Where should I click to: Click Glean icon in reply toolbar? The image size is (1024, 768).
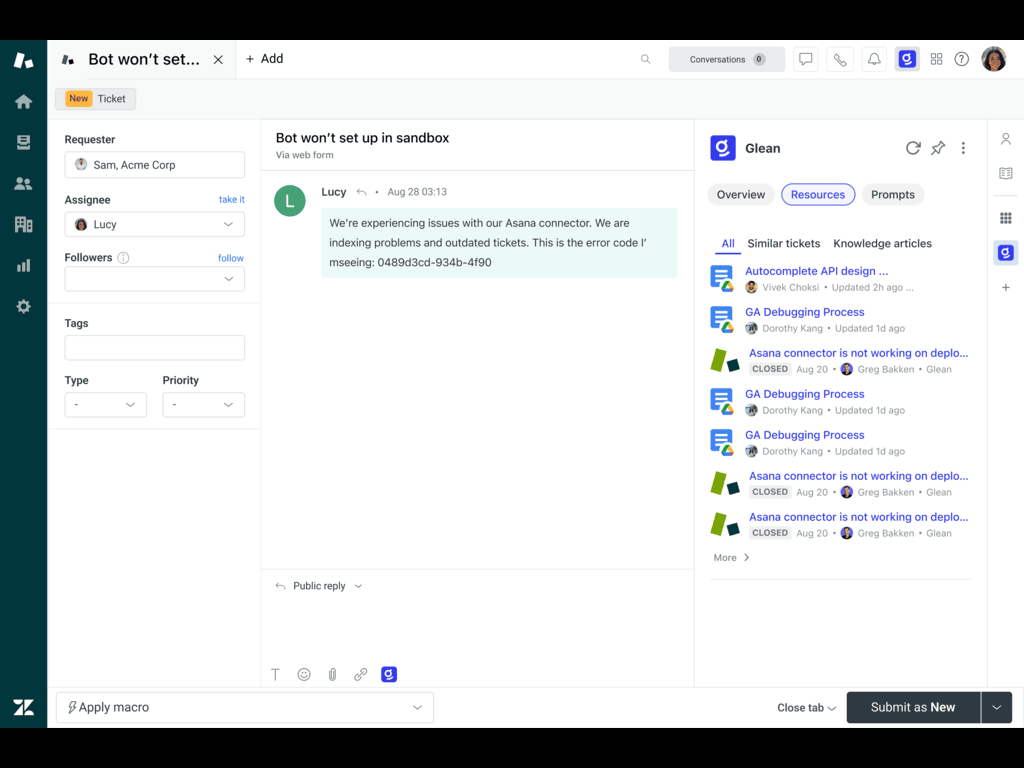tap(389, 675)
